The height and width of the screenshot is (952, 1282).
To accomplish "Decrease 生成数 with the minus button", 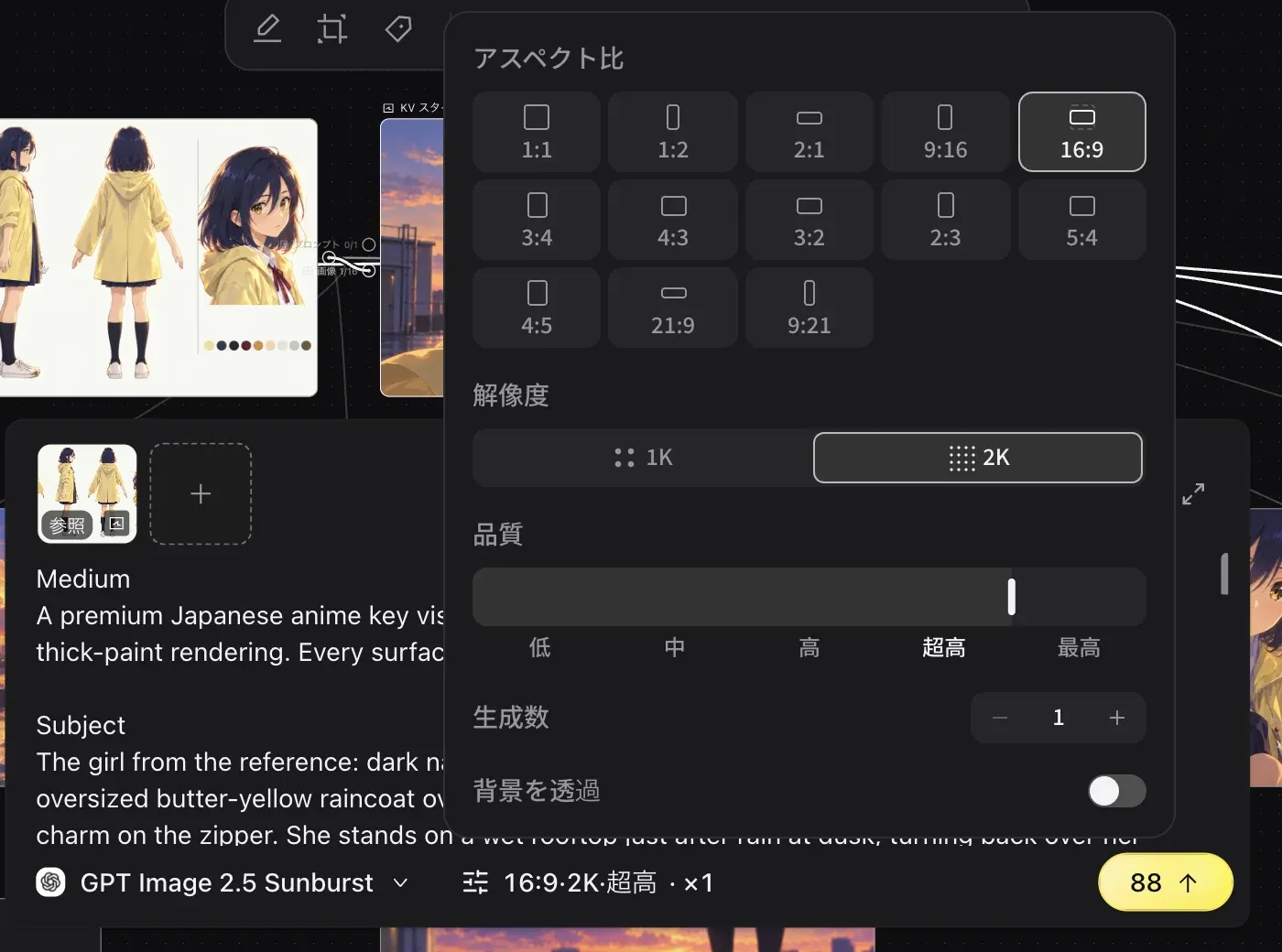I will coord(1000,718).
